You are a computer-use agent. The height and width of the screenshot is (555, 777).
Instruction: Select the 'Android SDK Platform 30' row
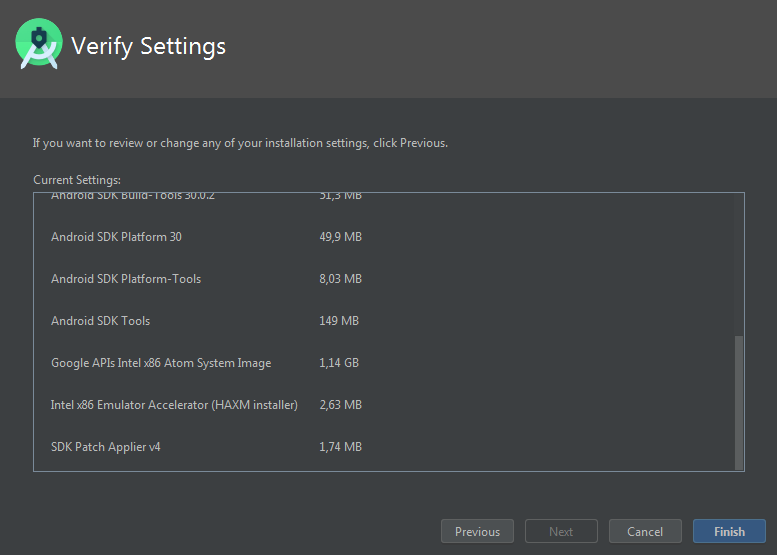tap(116, 237)
